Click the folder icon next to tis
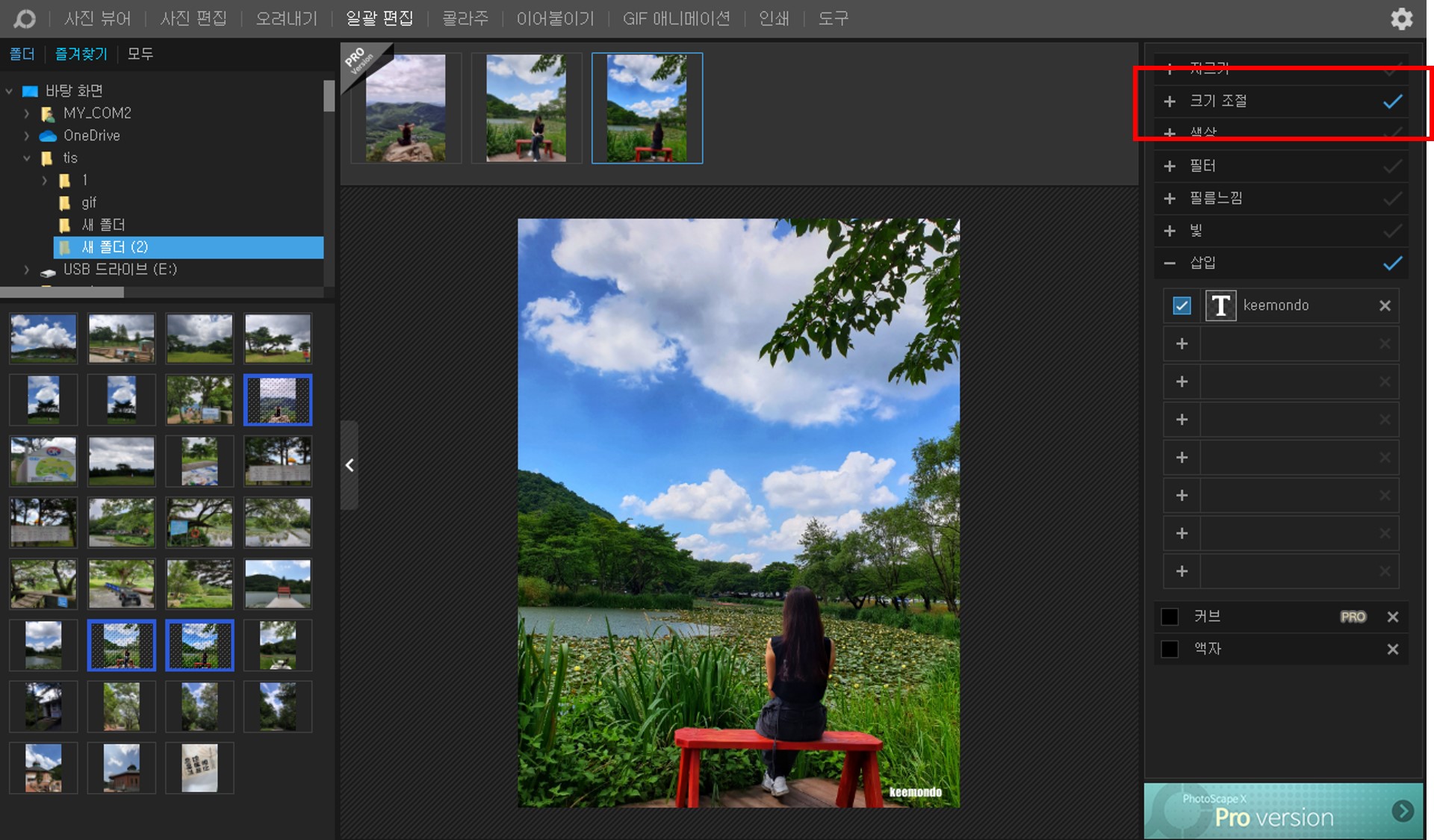This screenshot has width=1434, height=840. coord(47,158)
